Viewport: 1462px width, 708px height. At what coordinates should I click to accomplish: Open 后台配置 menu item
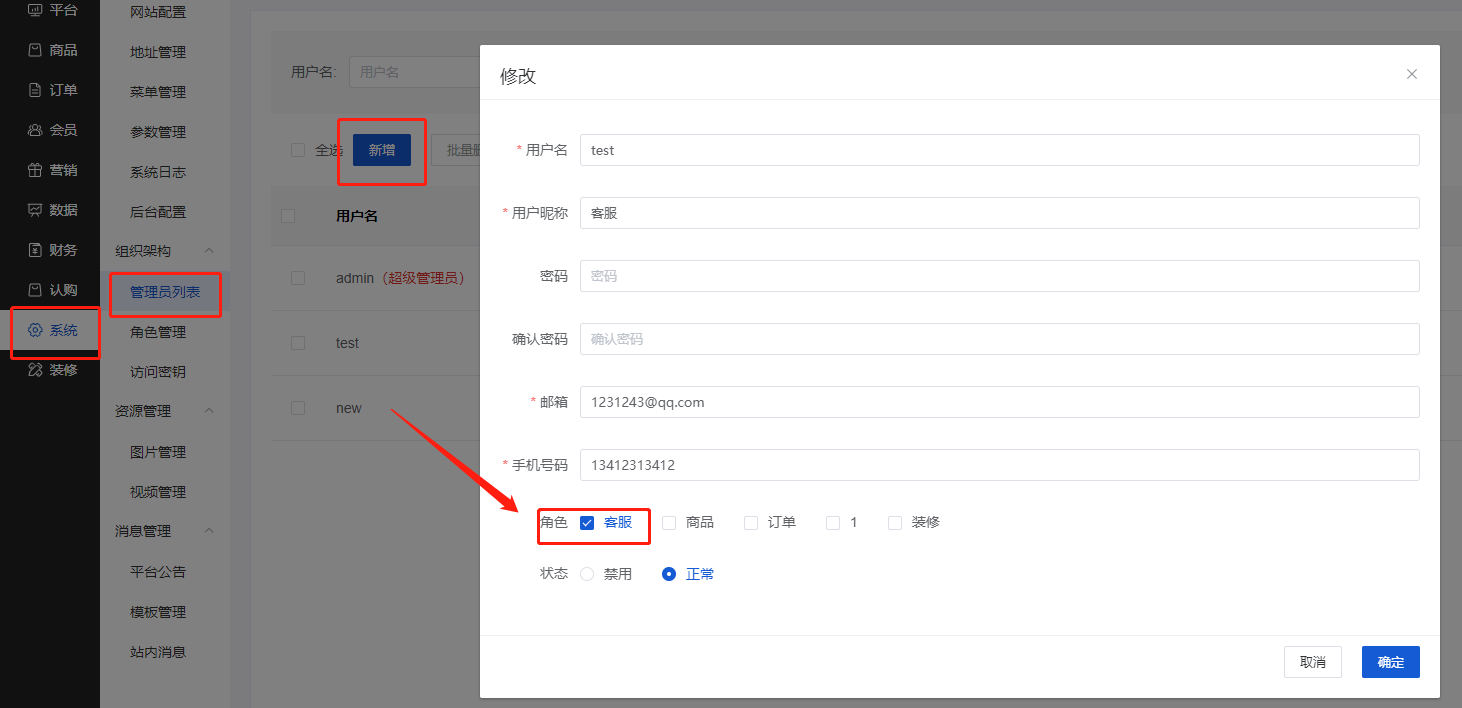click(158, 212)
